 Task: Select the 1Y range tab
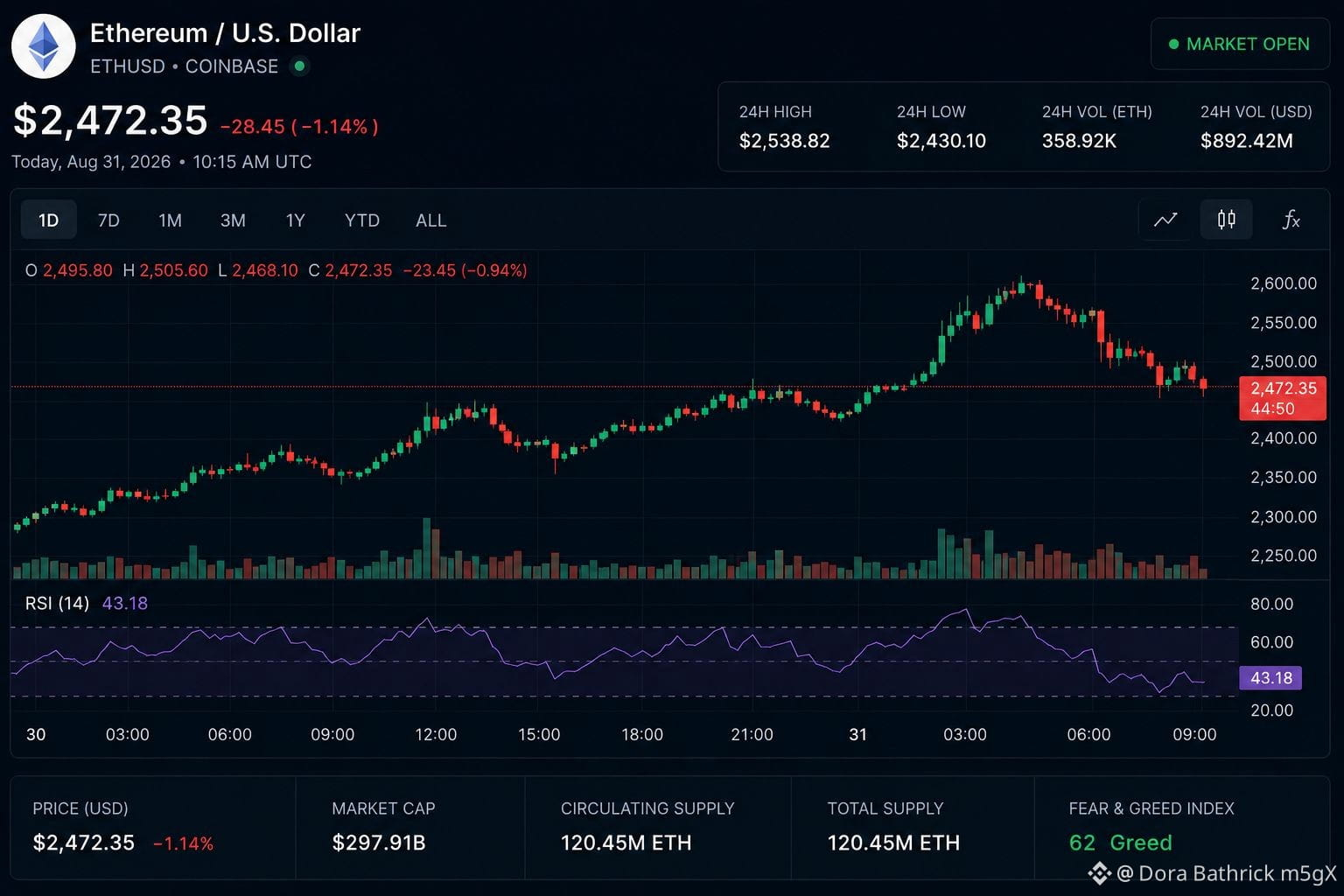[x=296, y=220]
